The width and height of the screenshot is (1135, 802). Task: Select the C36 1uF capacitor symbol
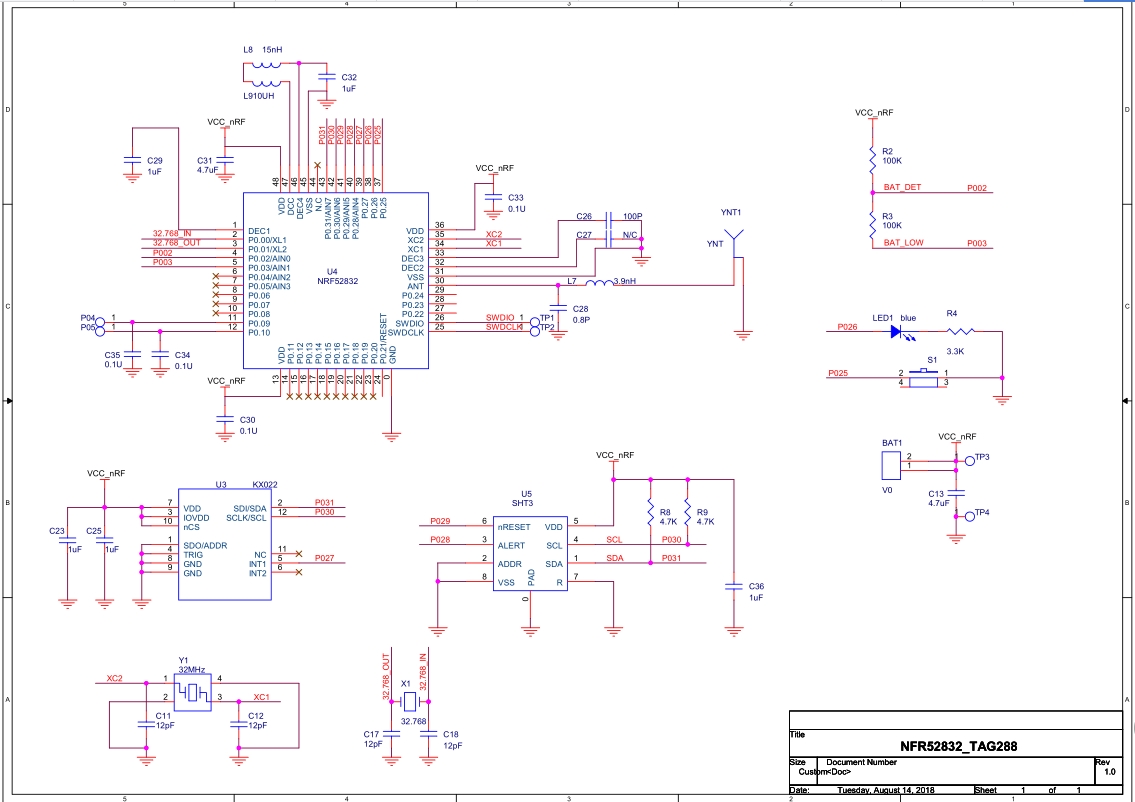(734, 586)
